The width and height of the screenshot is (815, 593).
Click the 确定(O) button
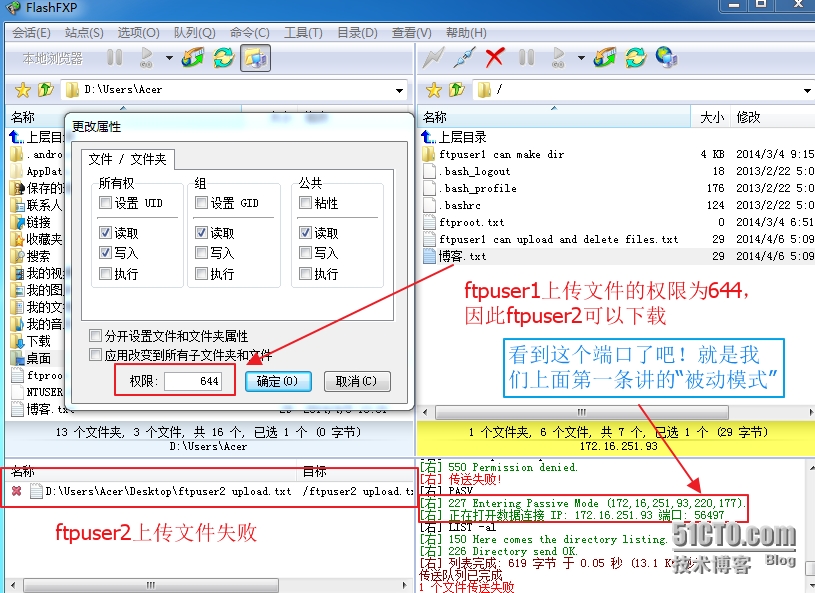point(278,381)
